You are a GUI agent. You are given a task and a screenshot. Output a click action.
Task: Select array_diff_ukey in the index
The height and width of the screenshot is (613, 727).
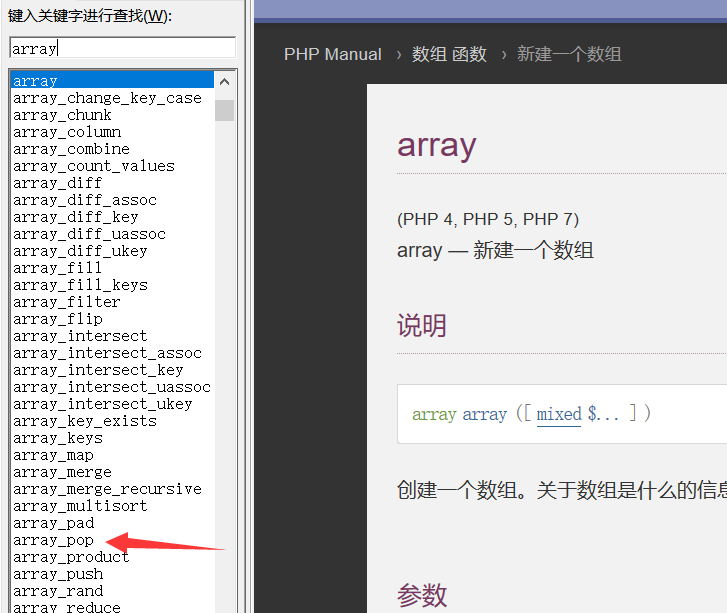tap(80, 251)
